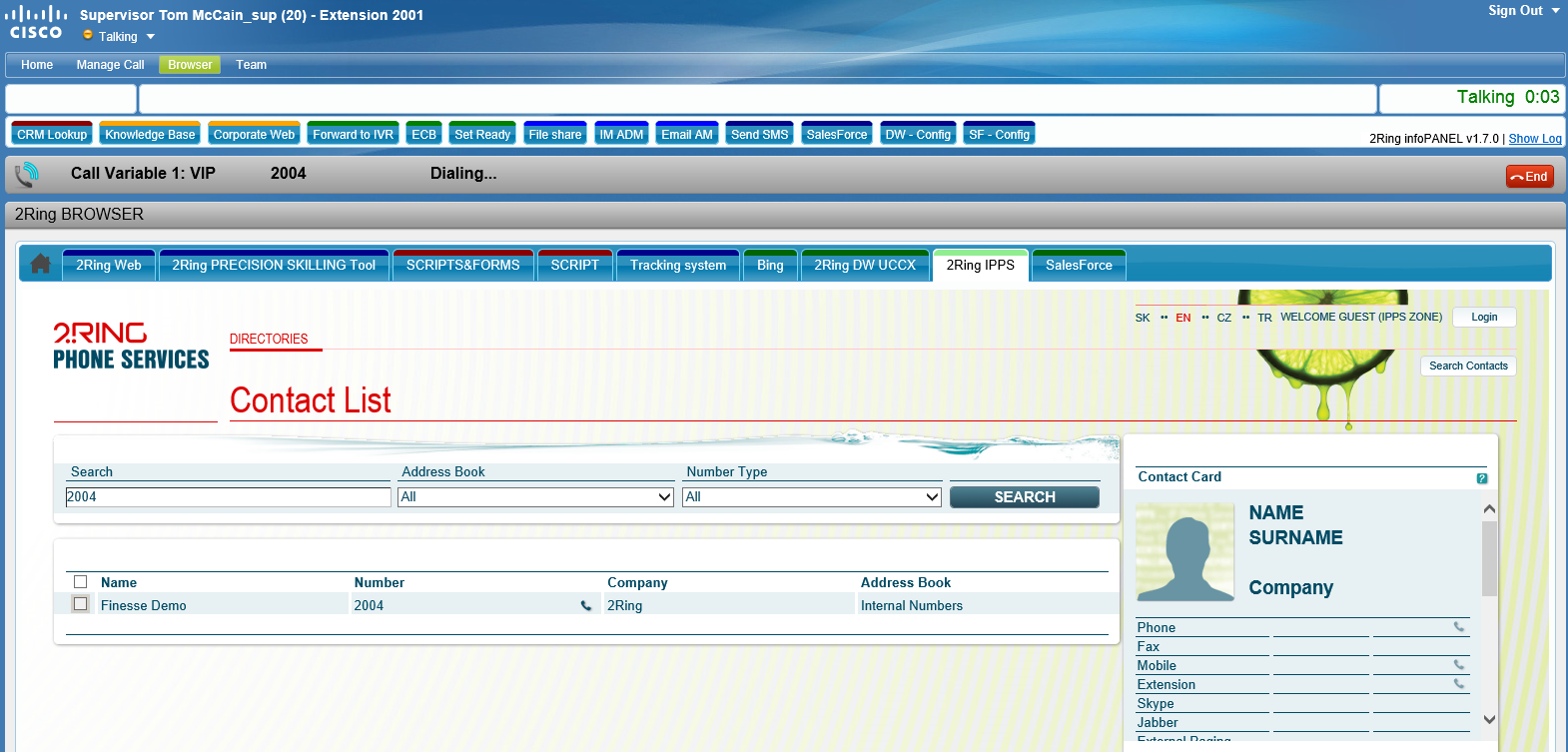Click the Knowledge Base button
1568x752 pixels.
pyautogui.click(x=150, y=134)
